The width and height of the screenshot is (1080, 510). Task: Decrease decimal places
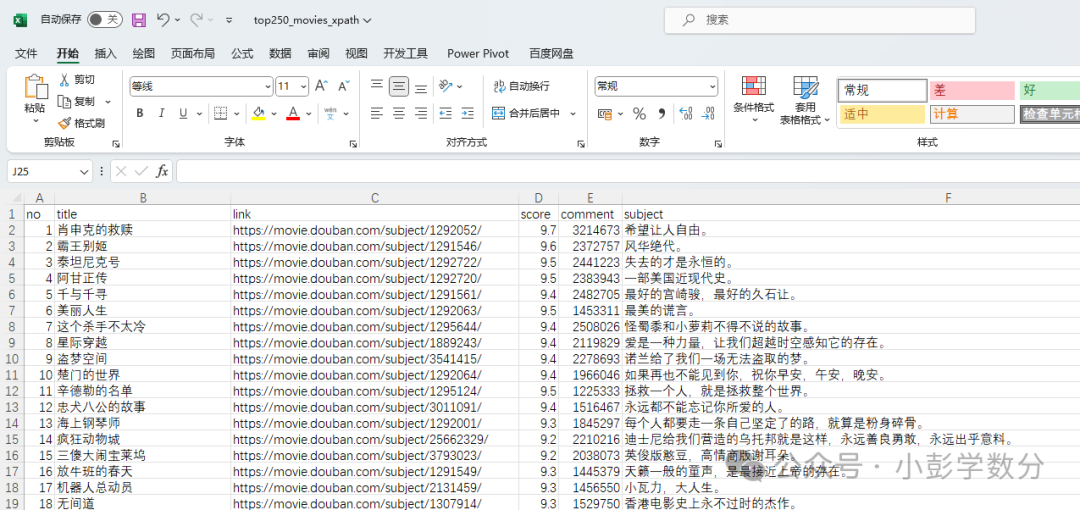click(708, 114)
